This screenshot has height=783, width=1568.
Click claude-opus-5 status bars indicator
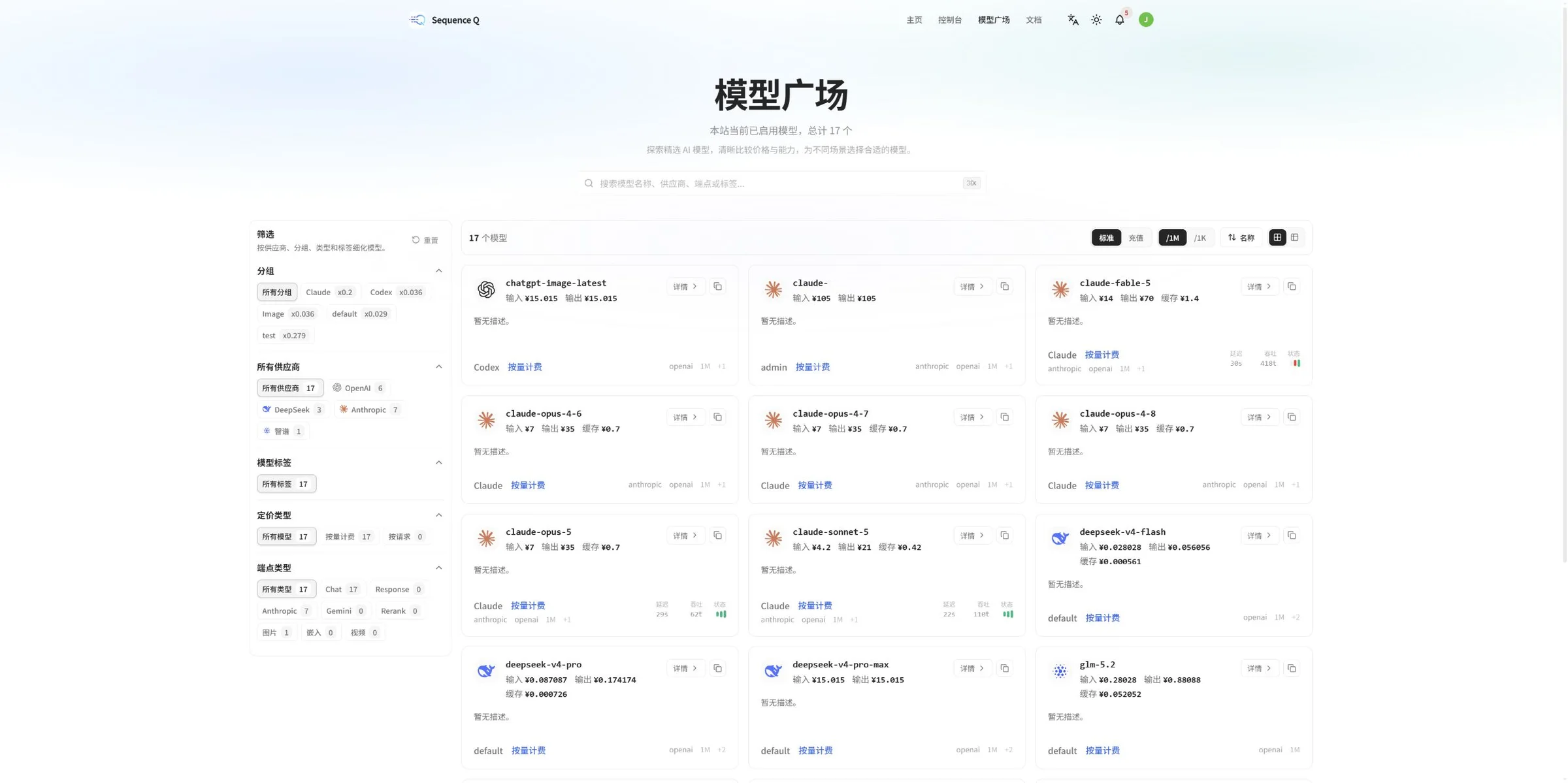point(721,615)
